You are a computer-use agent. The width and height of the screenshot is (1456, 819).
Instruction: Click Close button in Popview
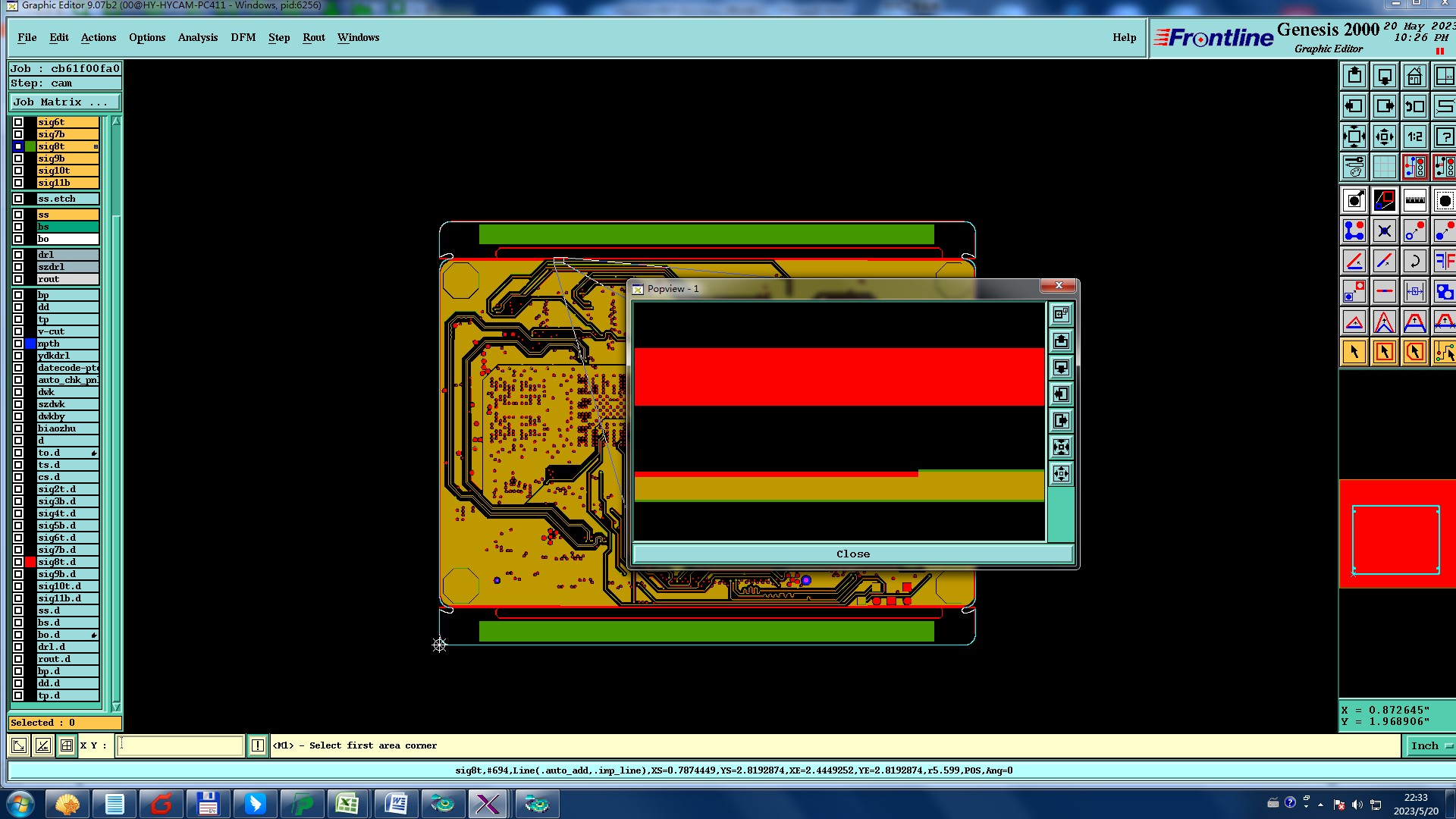pyautogui.click(x=852, y=554)
